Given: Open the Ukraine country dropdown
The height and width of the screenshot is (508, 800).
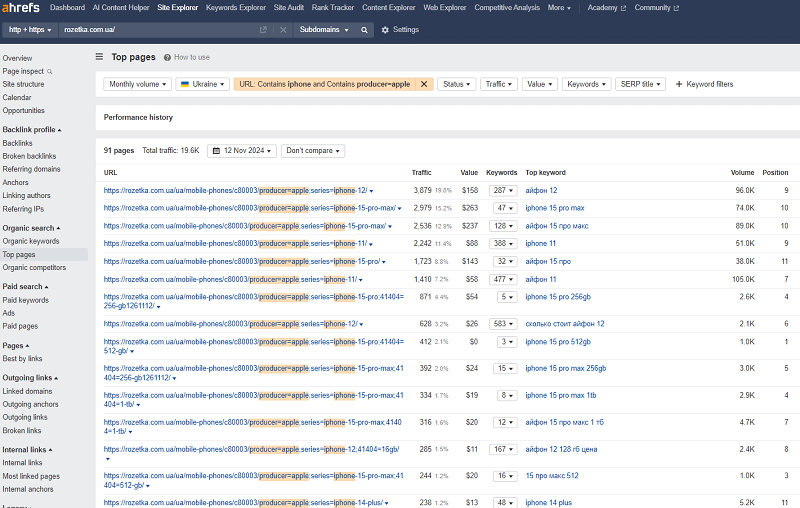Looking at the screenshot, I should pyautogui.click(x=203, y=84).
